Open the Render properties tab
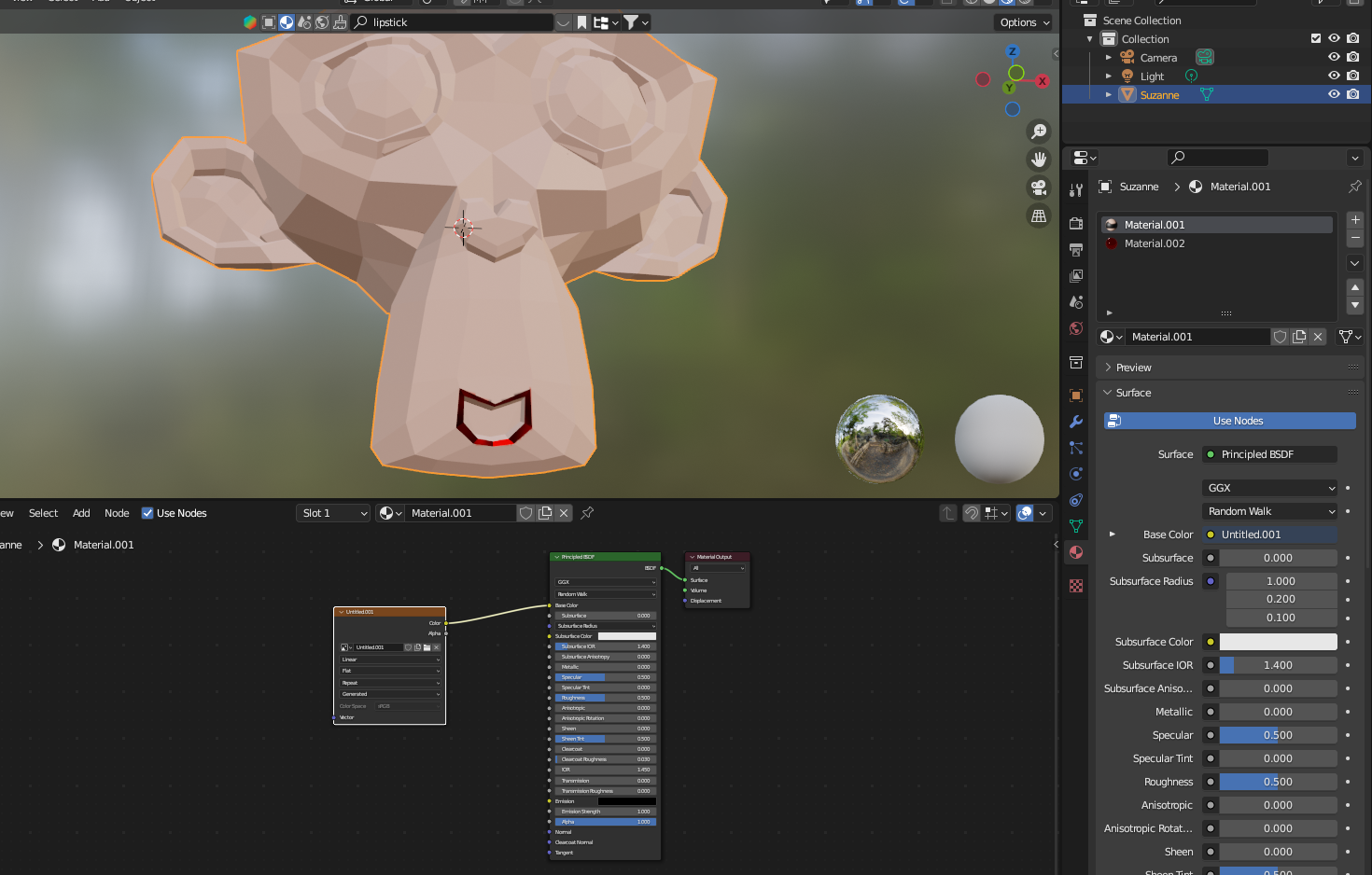This screenshot has height=875, width=1372. [x=1076, y=224]
